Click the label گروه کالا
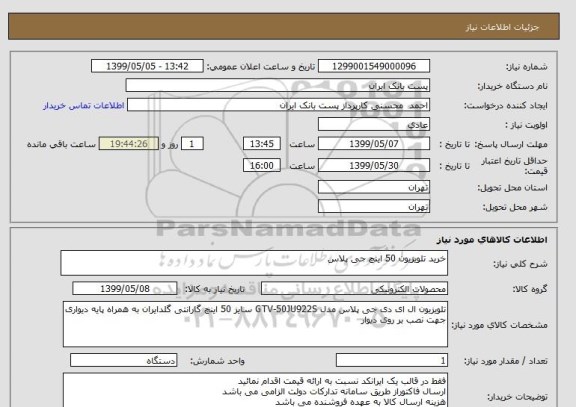576x407 pixels. click(530, 289)
